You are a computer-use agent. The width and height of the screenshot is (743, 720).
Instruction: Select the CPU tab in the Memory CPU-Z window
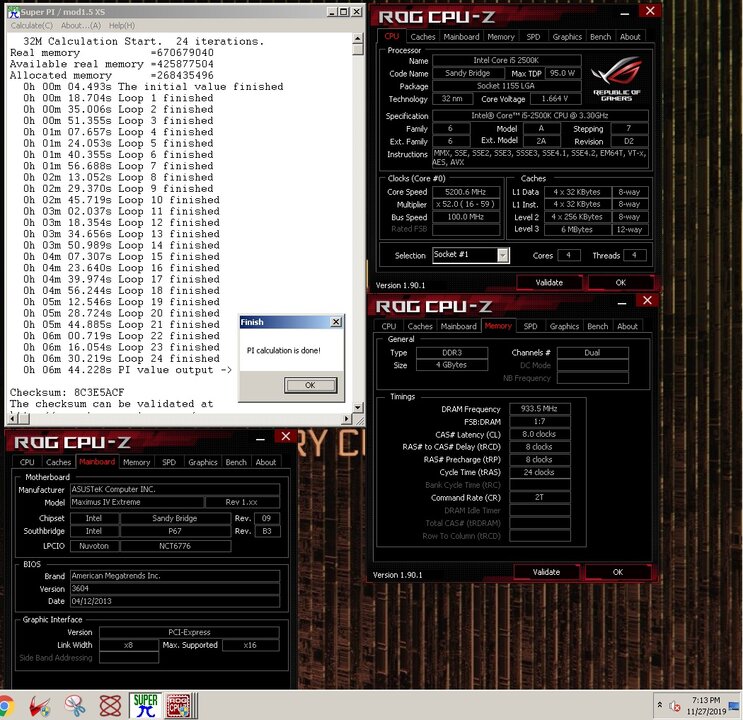pyautogui.click(x=389, y=327)
